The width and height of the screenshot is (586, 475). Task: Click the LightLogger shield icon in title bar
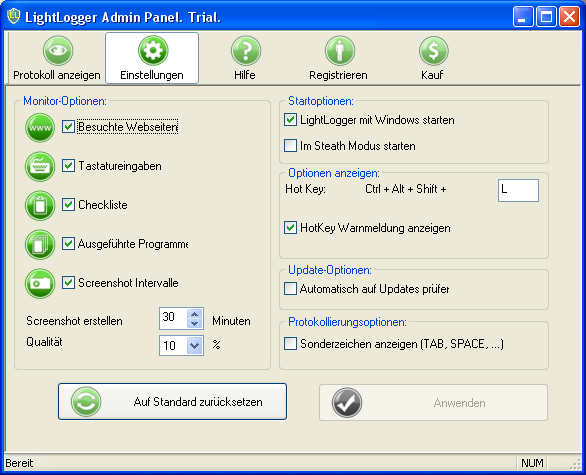[13, 16]
